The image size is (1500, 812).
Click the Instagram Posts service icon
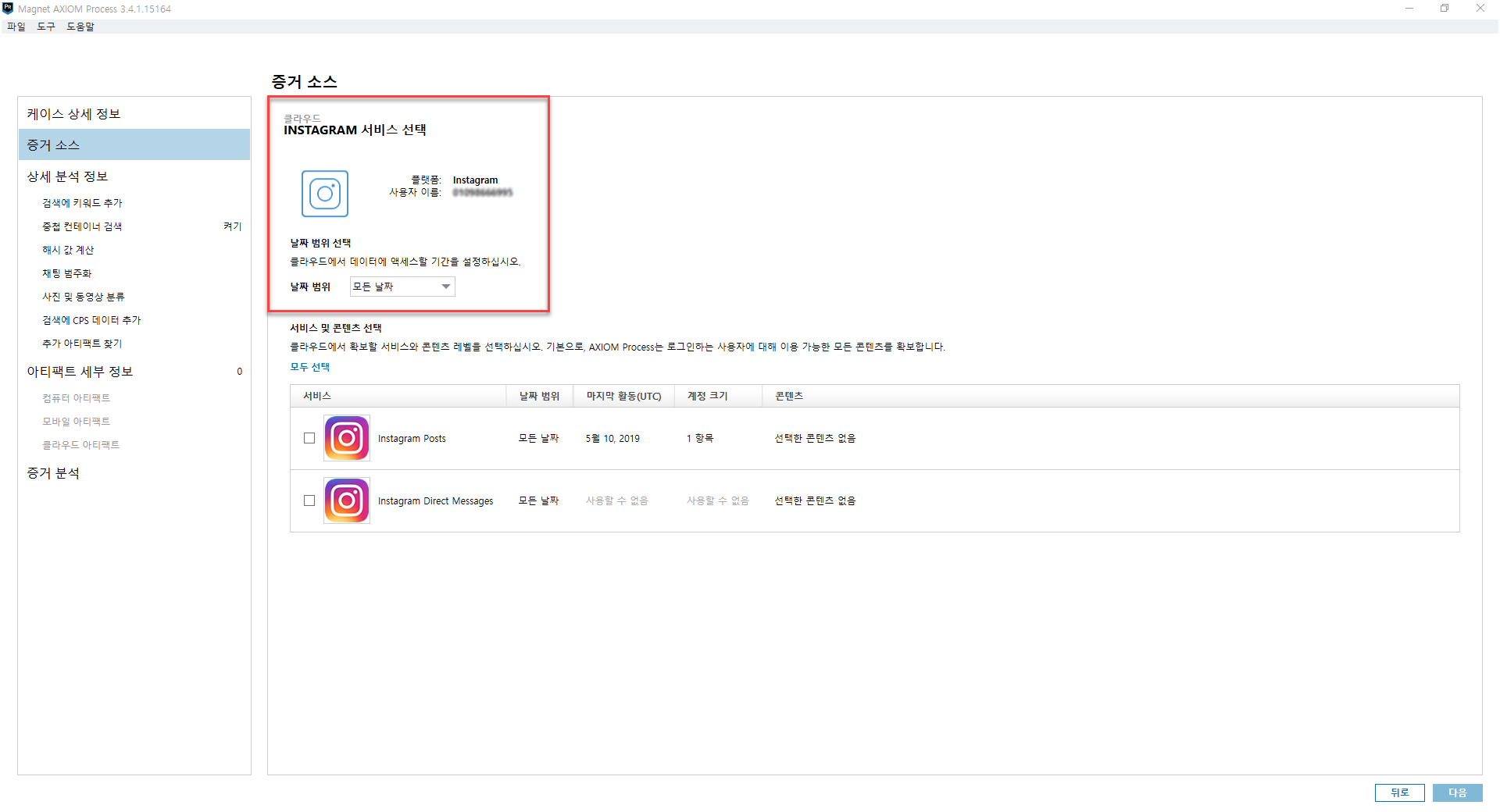tap(347, 438)
